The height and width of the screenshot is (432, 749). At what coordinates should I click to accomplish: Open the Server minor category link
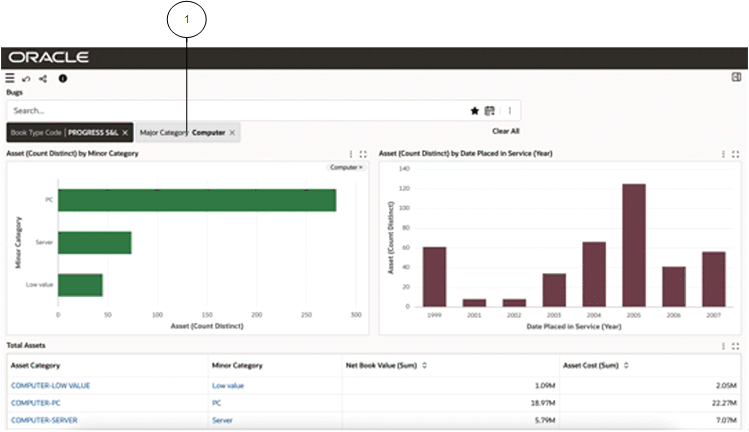click(222, 420)
